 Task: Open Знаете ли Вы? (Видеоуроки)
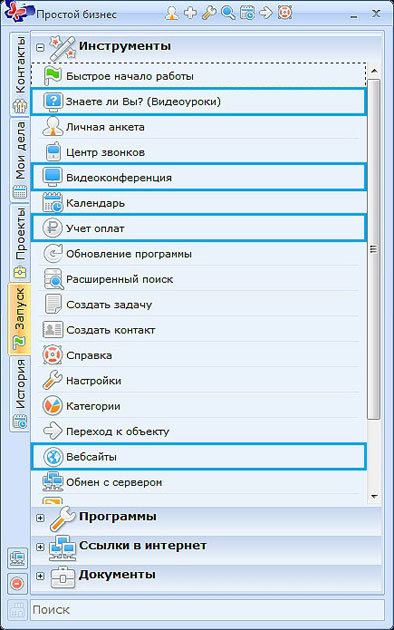pyautogui.click(x=198, y=102)
